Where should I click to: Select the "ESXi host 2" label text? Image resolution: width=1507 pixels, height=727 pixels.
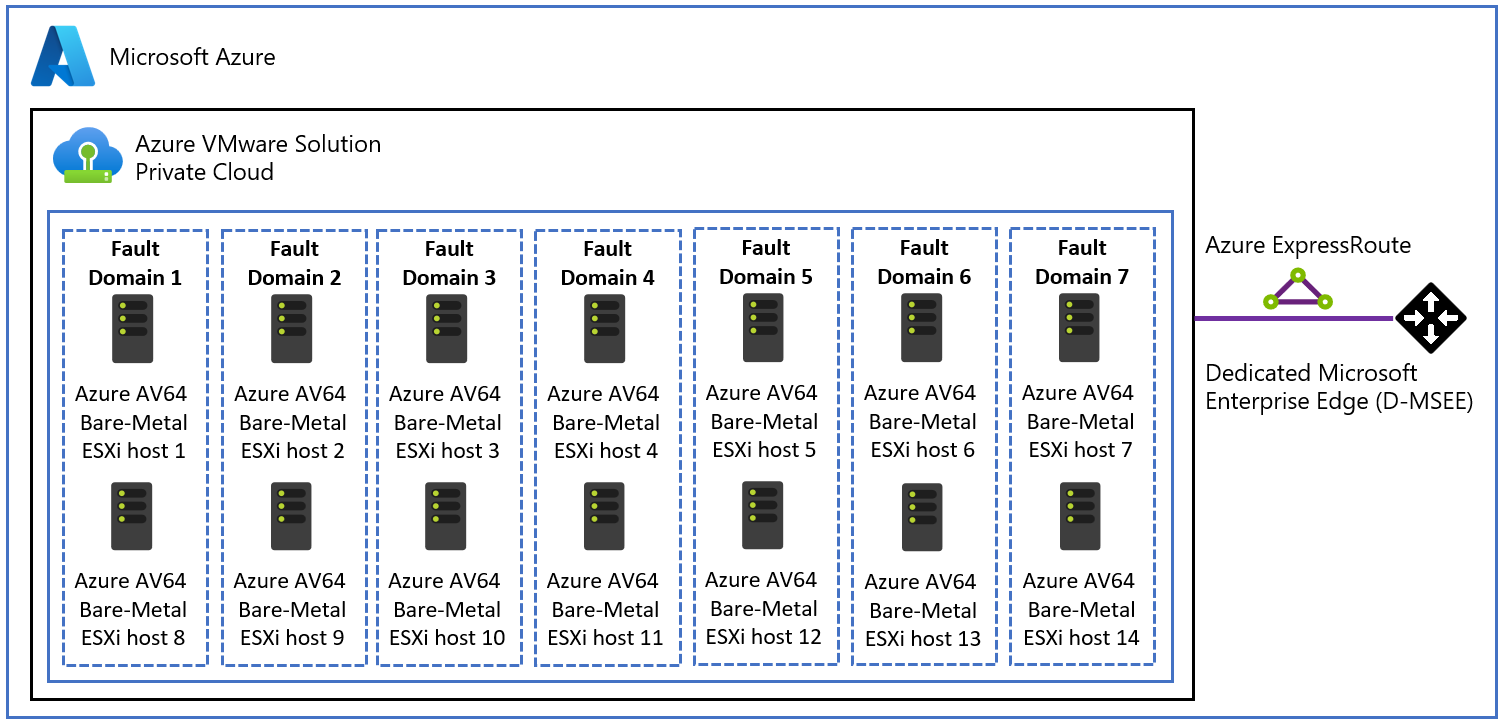[x=293, y=451]
